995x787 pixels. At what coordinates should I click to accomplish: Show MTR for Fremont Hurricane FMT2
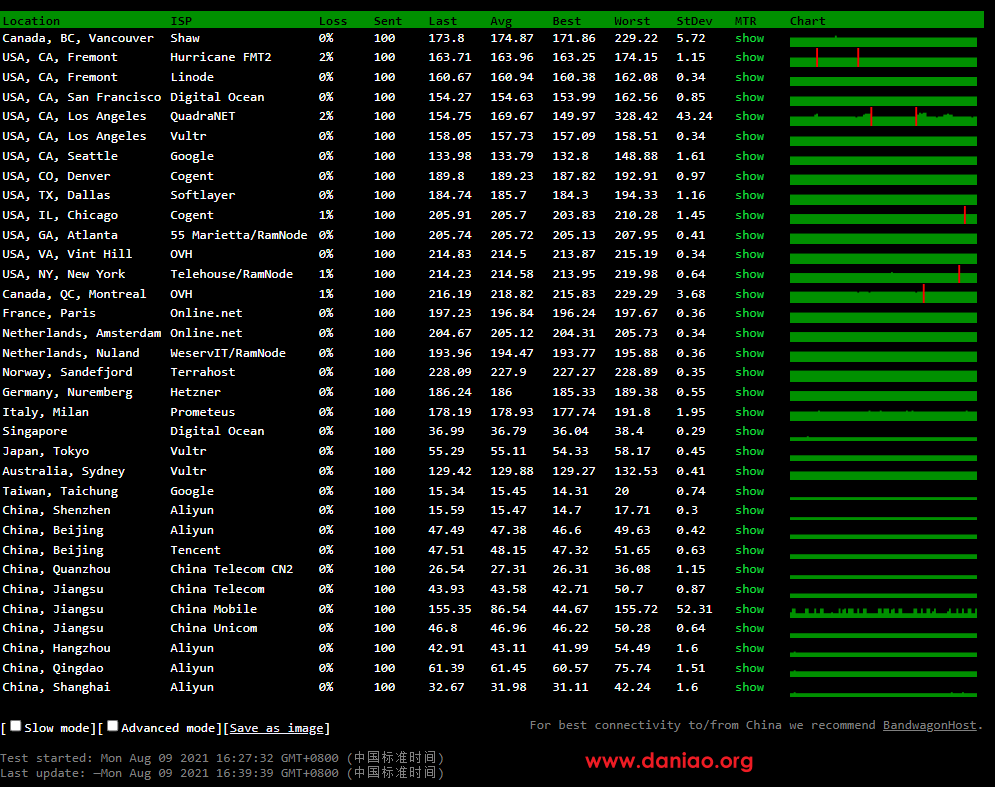pyautogui.click(x=749, y=57)
